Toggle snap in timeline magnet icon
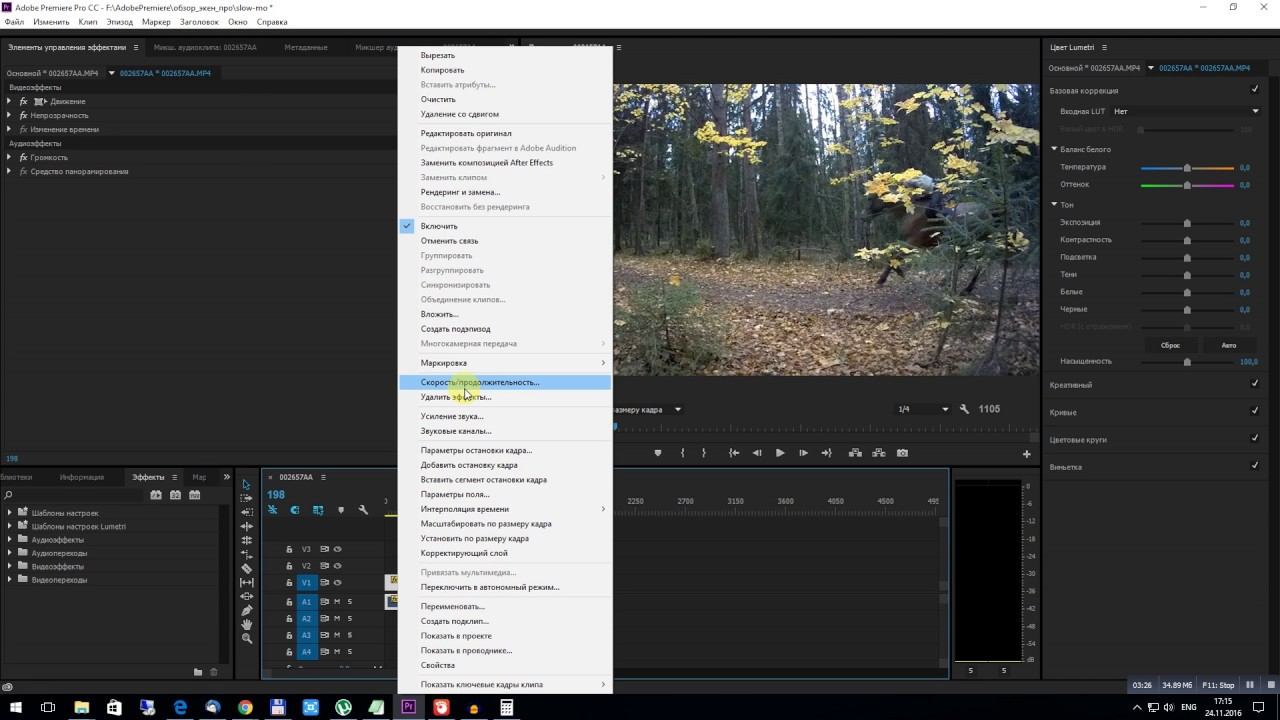The image size is (1280, 720). point(295,510)
